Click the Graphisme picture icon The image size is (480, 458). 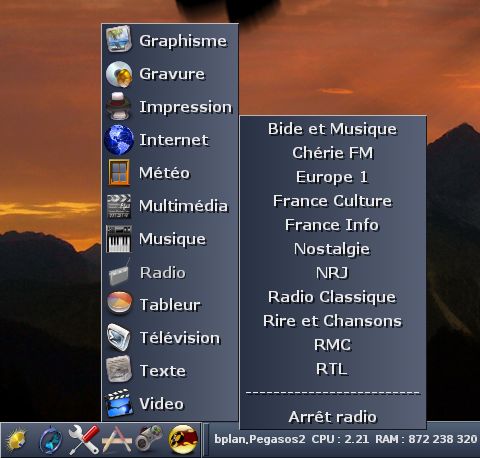click(x=119, y=40)
